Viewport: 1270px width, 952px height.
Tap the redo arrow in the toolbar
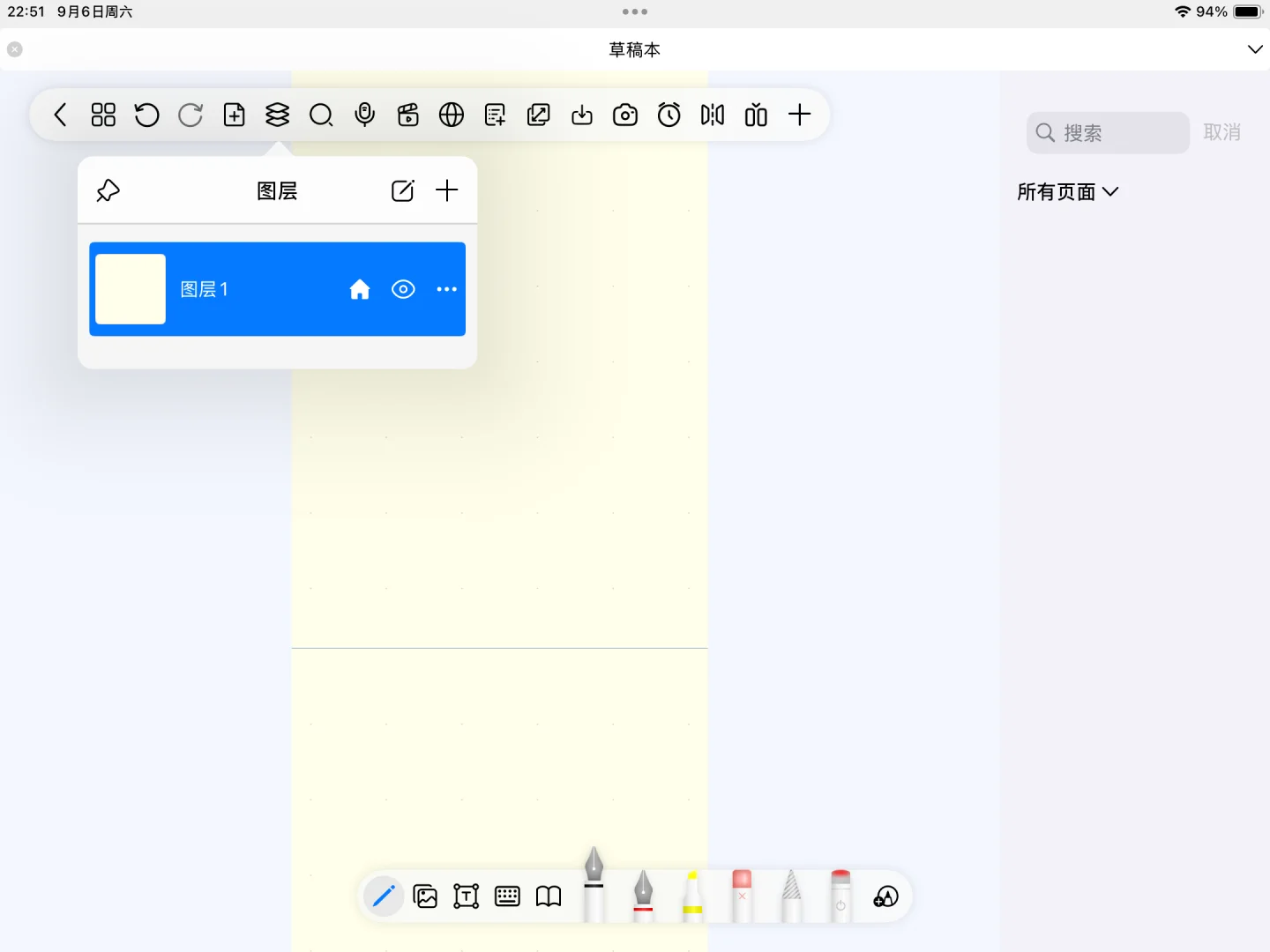coord(190,115)
